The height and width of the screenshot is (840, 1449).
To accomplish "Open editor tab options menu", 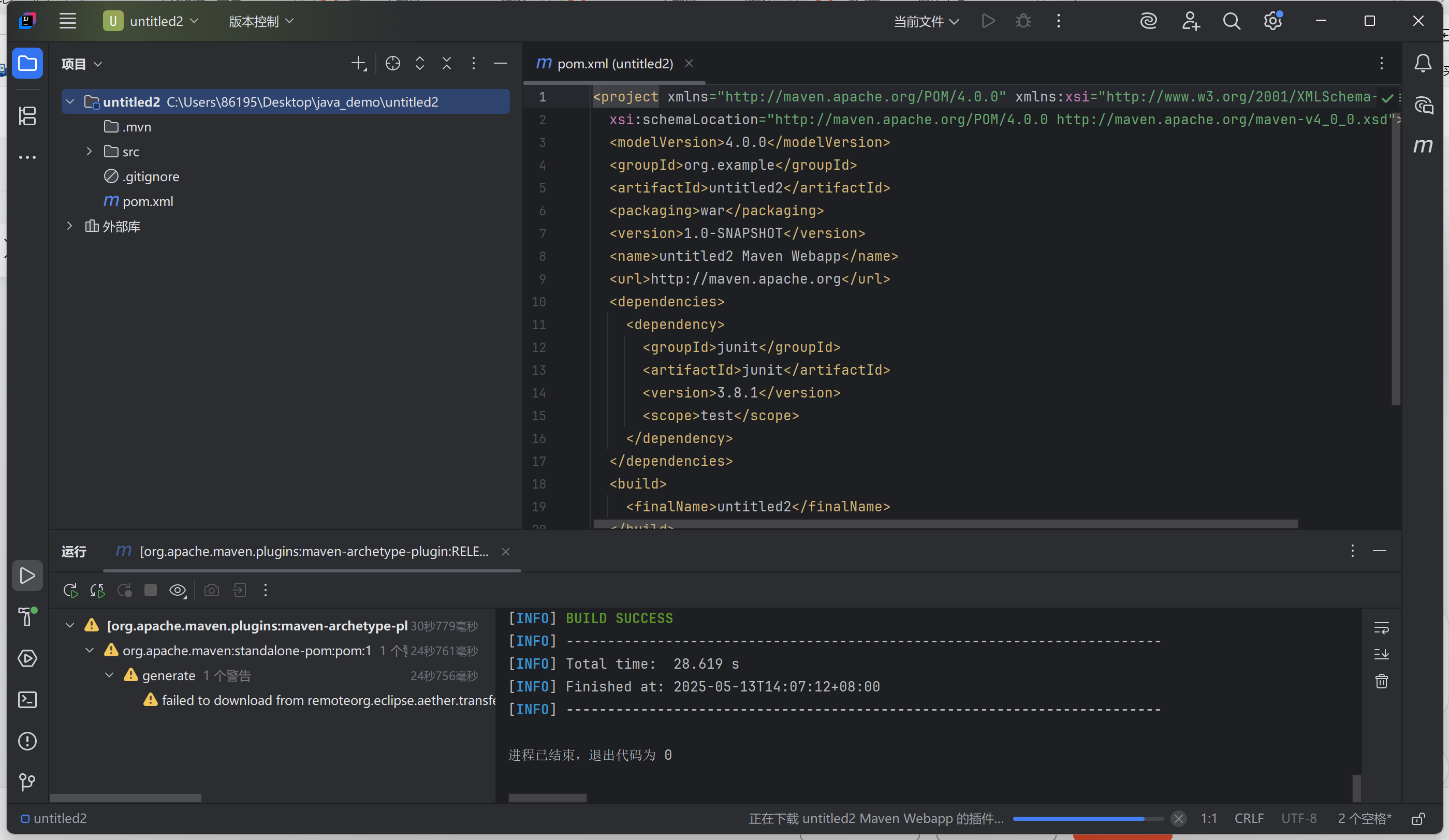I will tap(1381, 63).
